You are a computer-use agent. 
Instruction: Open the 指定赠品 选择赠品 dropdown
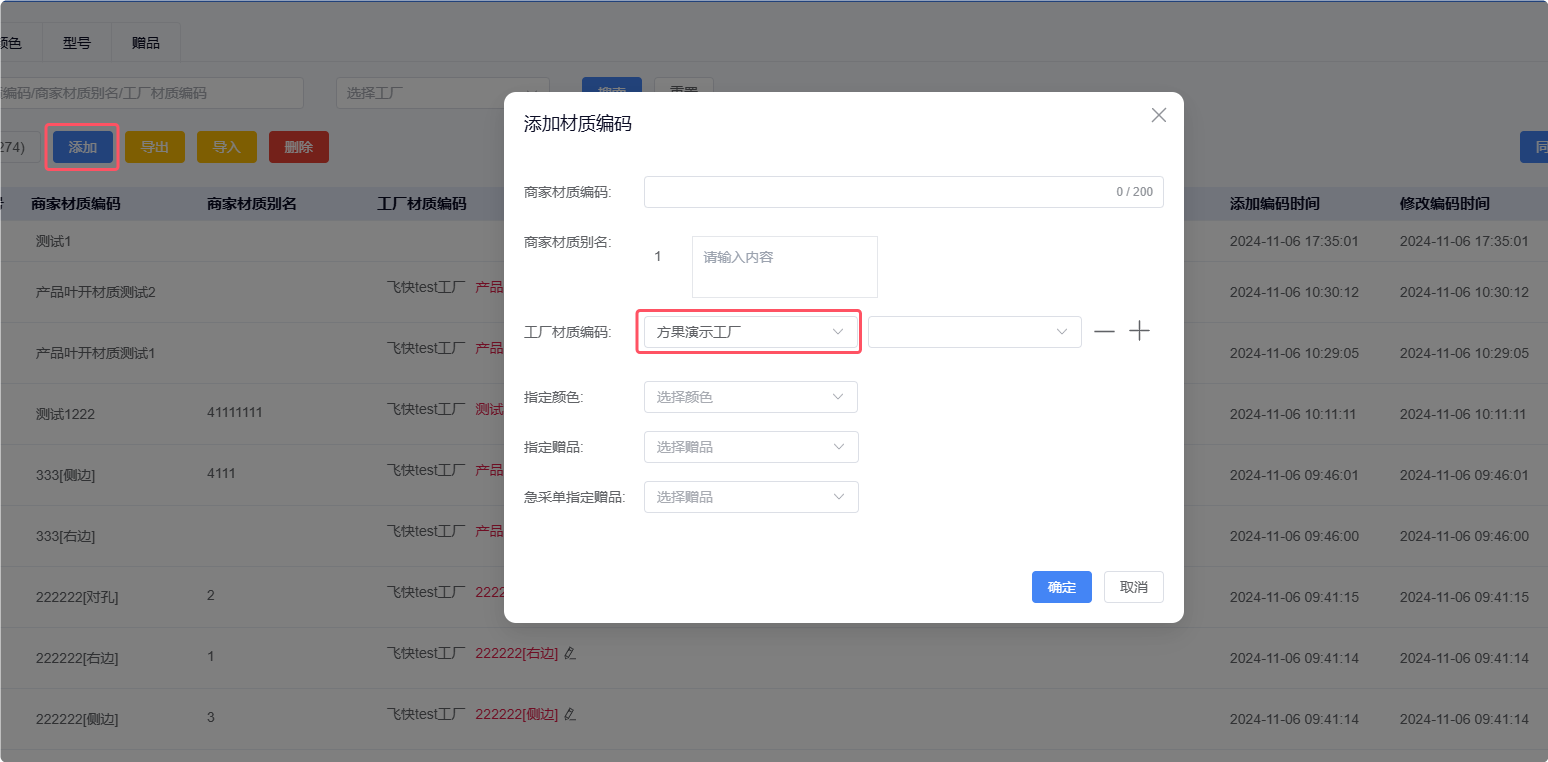751,447
